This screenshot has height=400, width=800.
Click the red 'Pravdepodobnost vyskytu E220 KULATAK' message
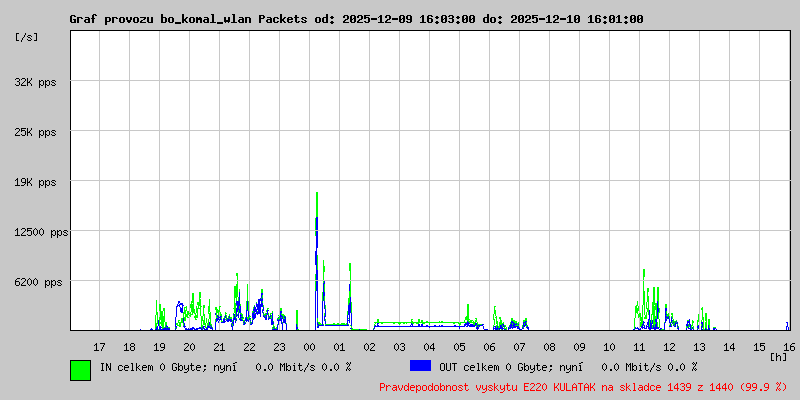point(487,387)
